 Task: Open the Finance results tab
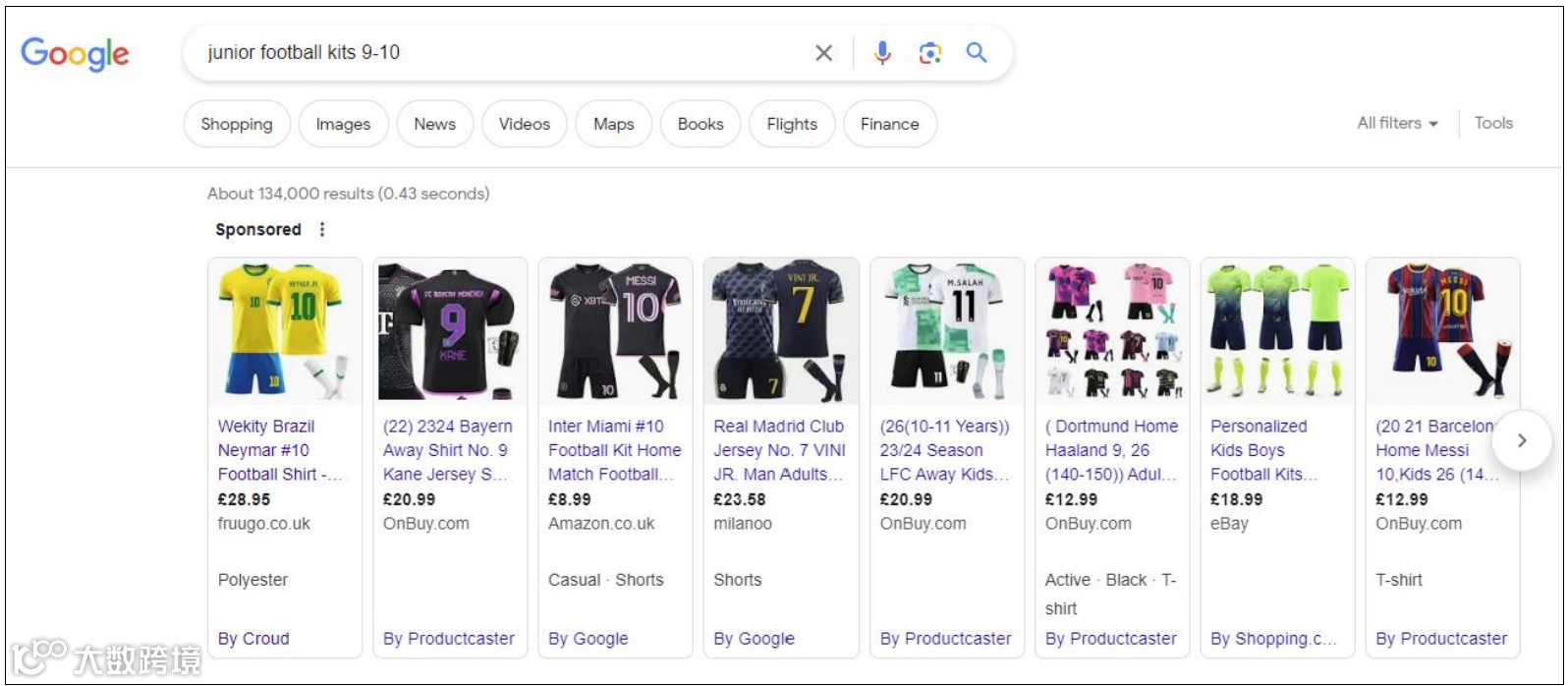tap(889, 125)
